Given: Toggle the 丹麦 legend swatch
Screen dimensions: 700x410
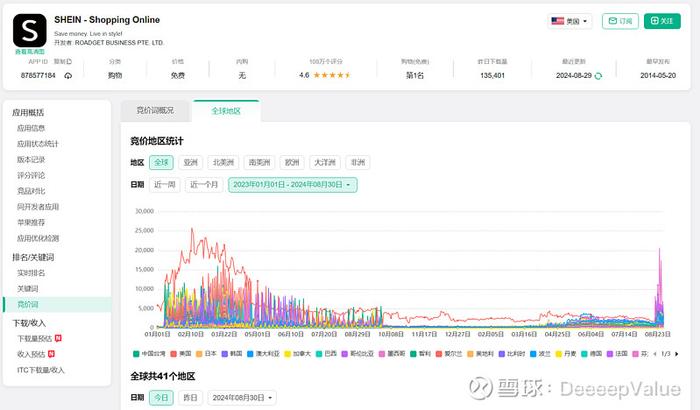Looking at the screenshot, I should coord(558,354).
